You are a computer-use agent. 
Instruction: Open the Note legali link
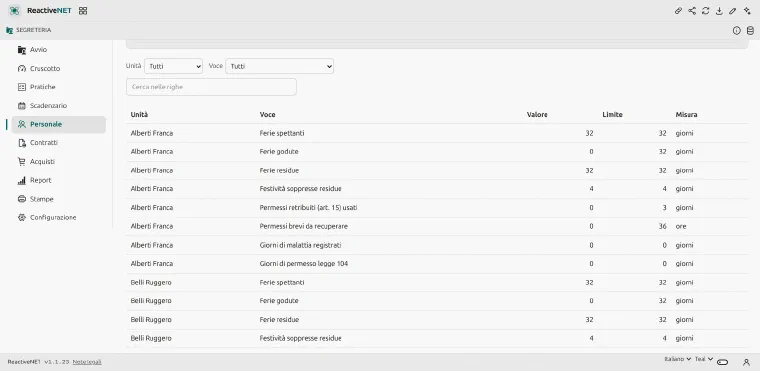pos(87,362)
